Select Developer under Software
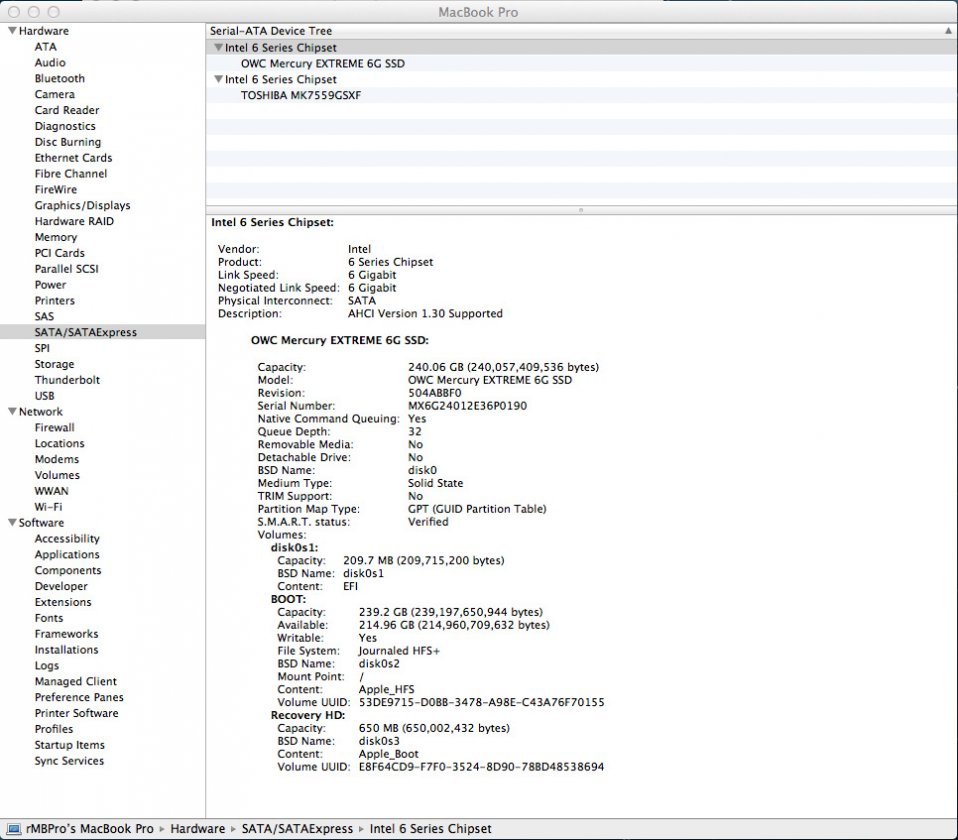The height and width of the screenshot is (840, 958). click(x=61, y=587)
